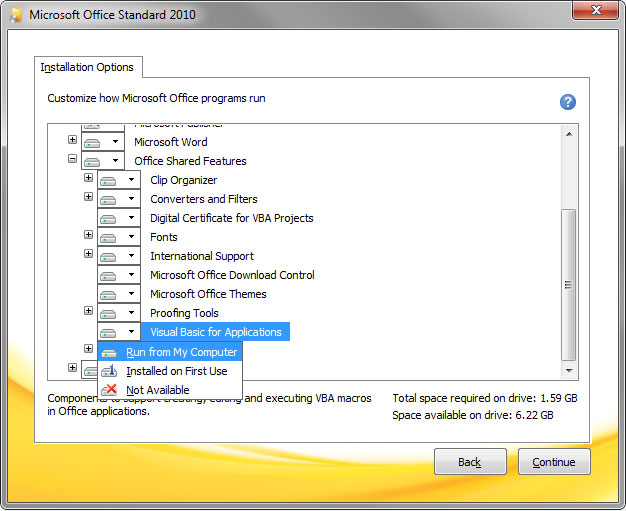Click the Run from My Computer drive icon

pyautogui.click(x=109, y=353)
